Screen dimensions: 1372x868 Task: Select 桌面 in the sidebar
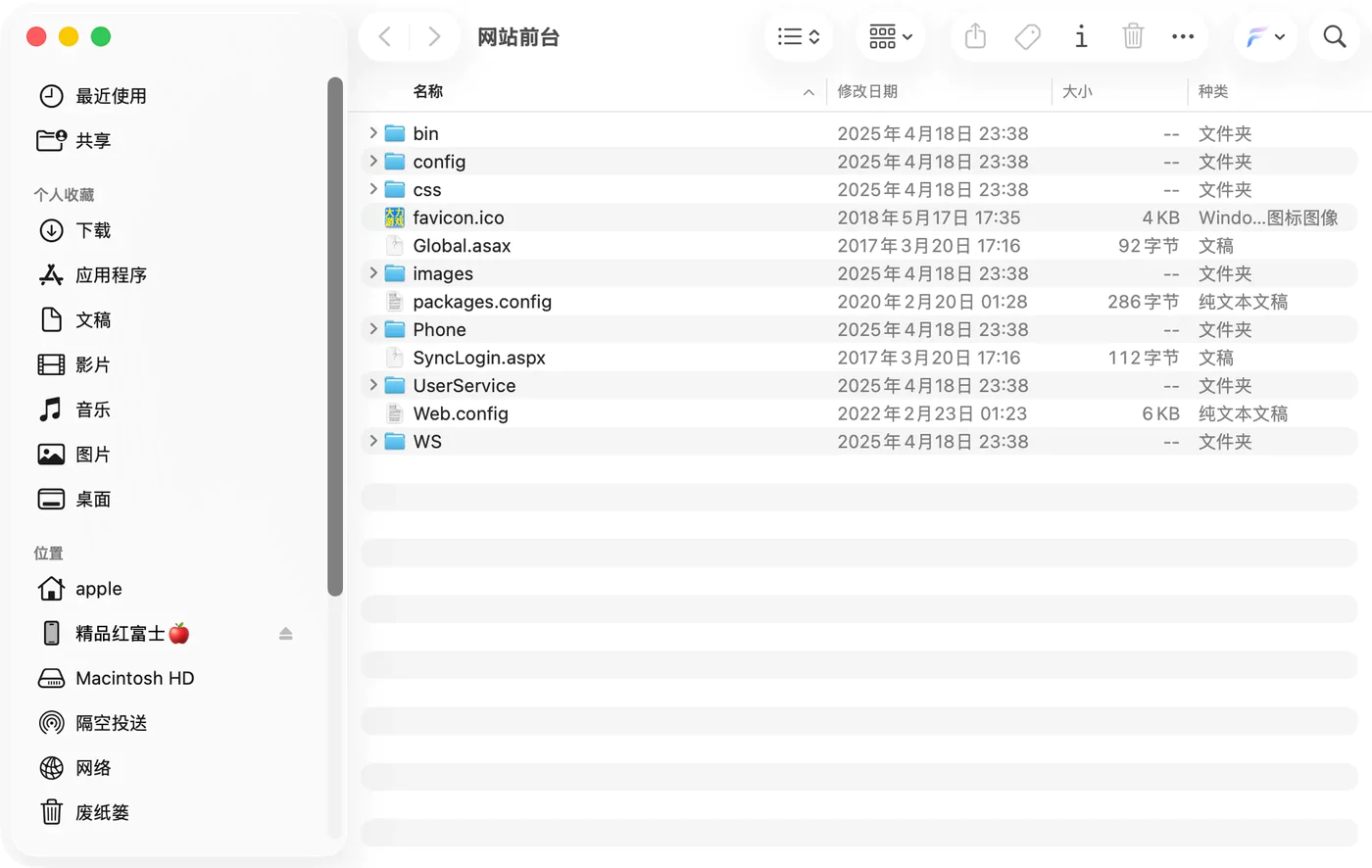tap(74, 500)
